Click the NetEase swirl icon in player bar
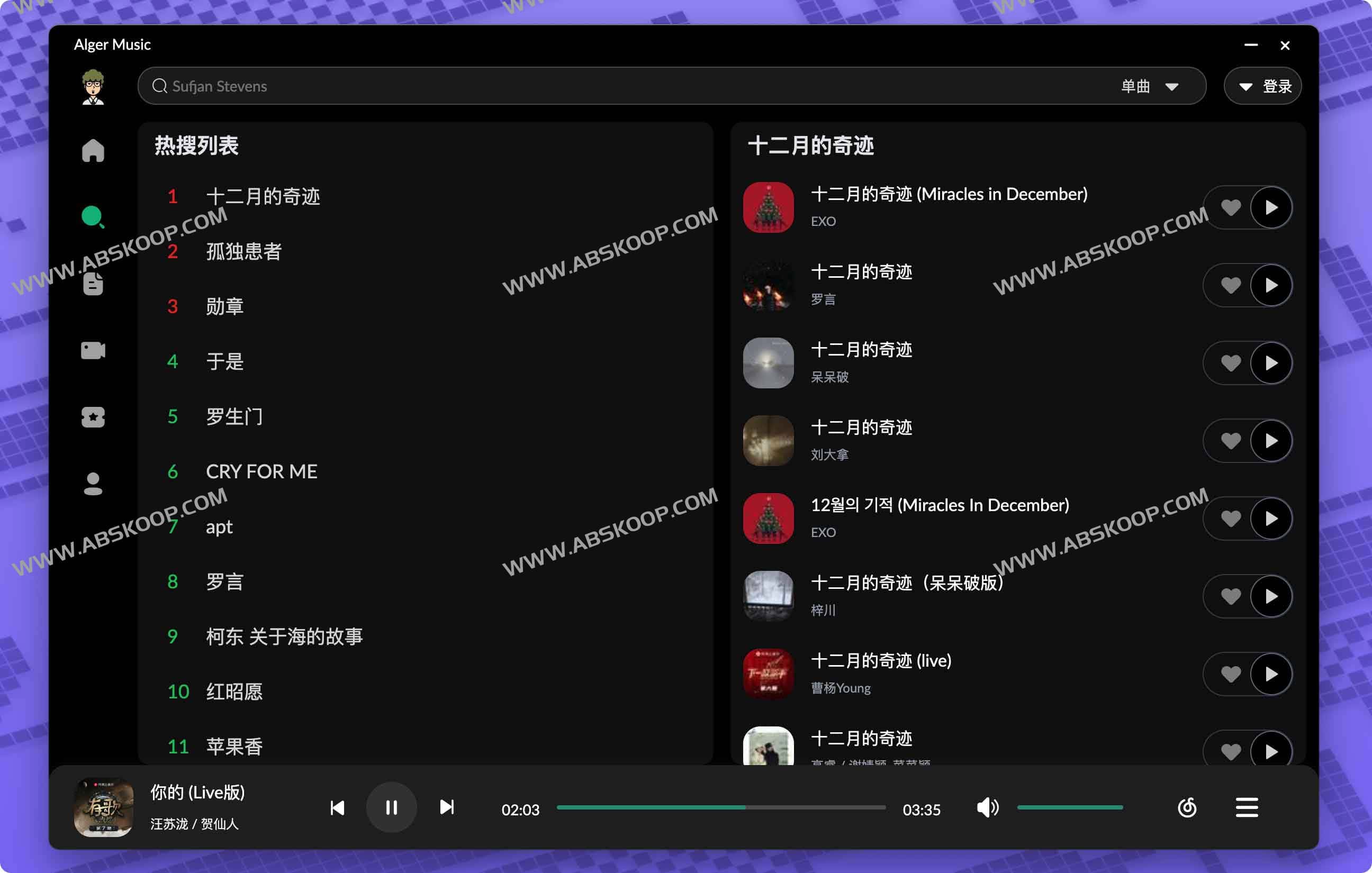 coord(1187,807)
